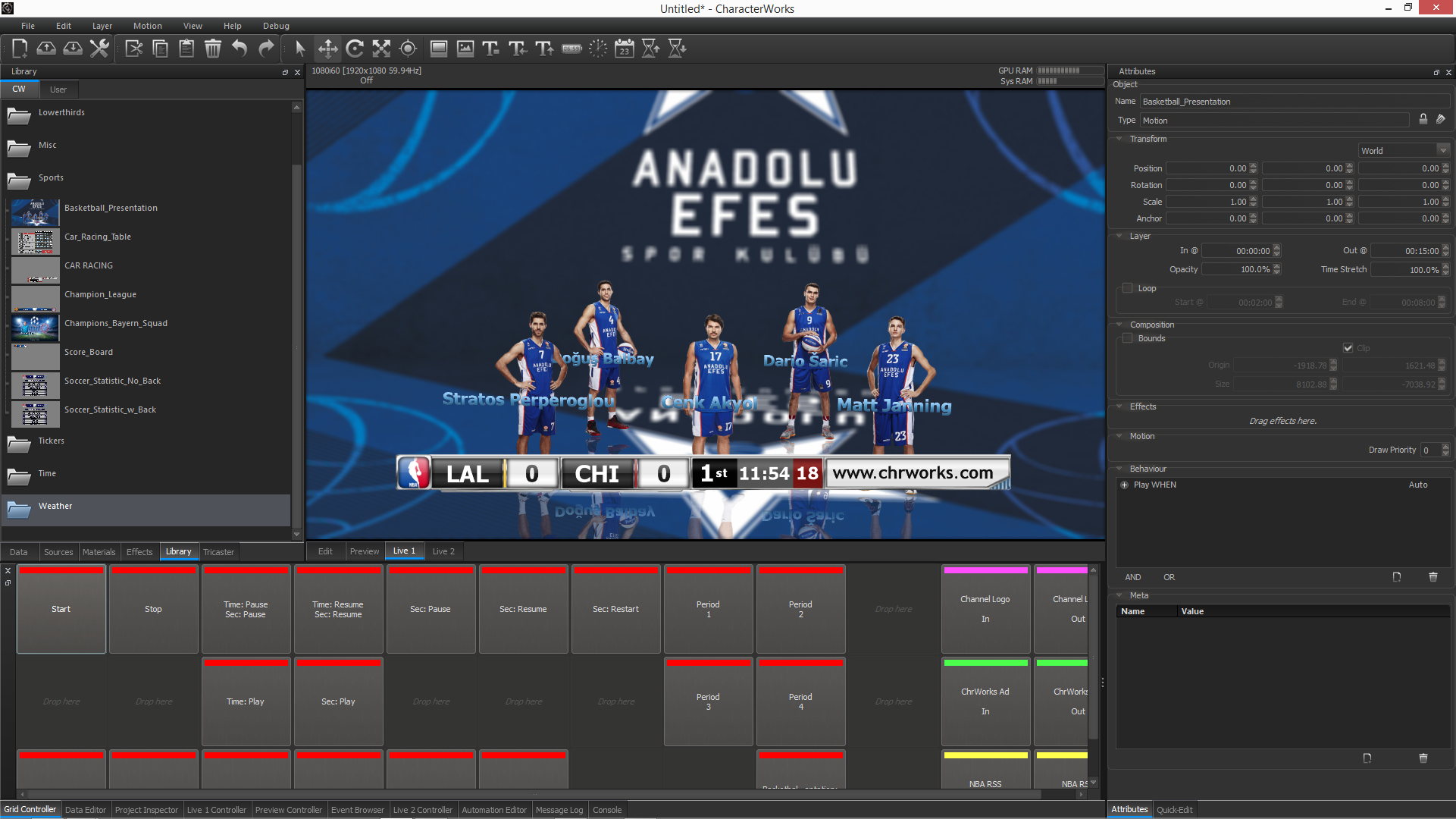Toggle the Bounds checkbox
1456x819 pixels.
[x=1127, y=338]
